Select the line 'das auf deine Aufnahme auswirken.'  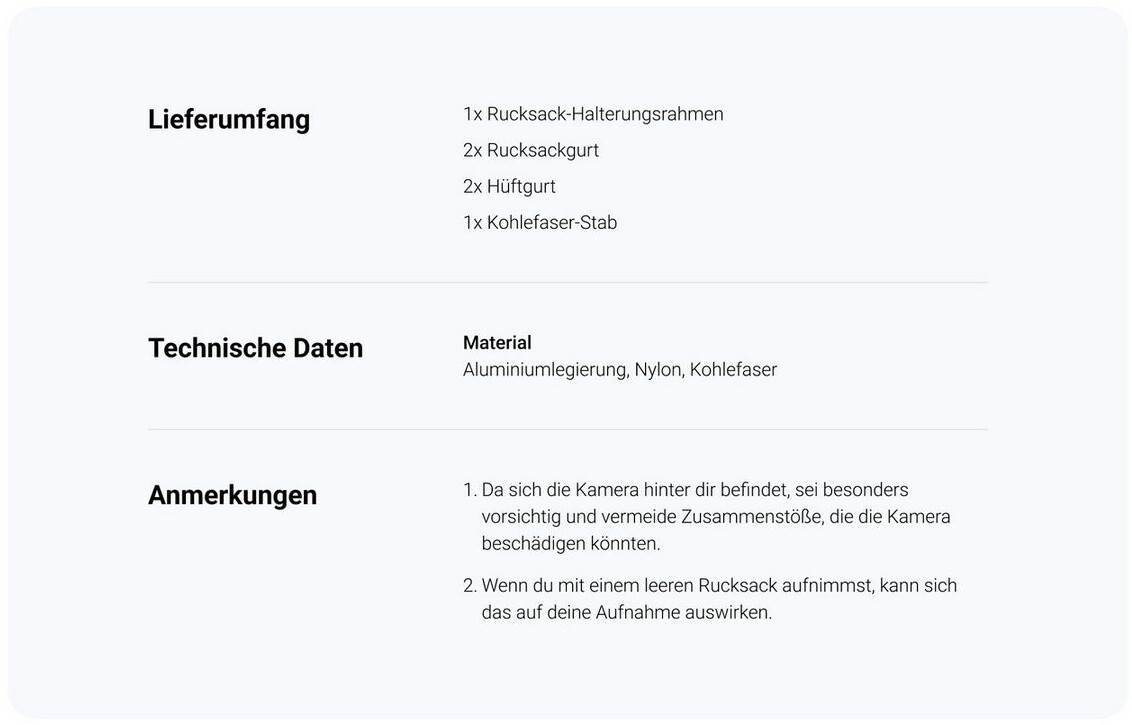(627, 612)
